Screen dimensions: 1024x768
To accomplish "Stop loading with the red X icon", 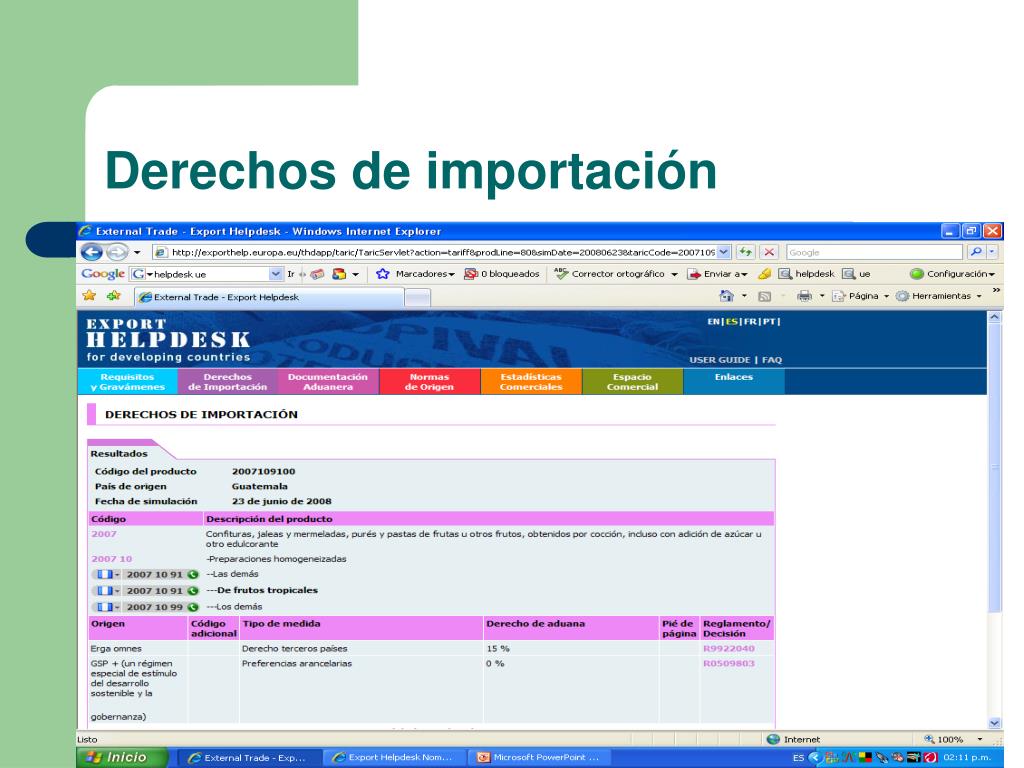I will pos(769,252).
